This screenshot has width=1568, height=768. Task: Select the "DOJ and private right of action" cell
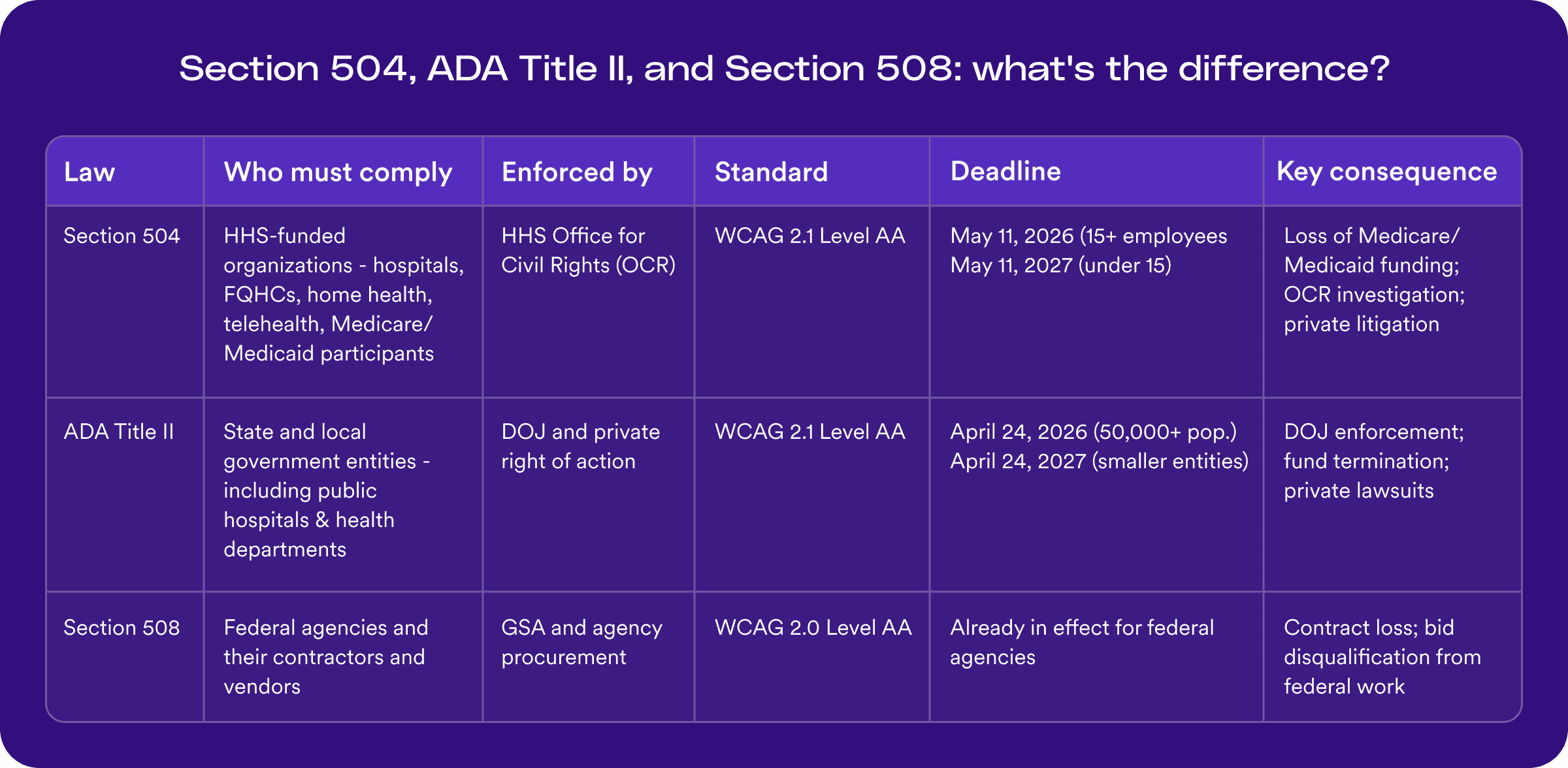580,447
